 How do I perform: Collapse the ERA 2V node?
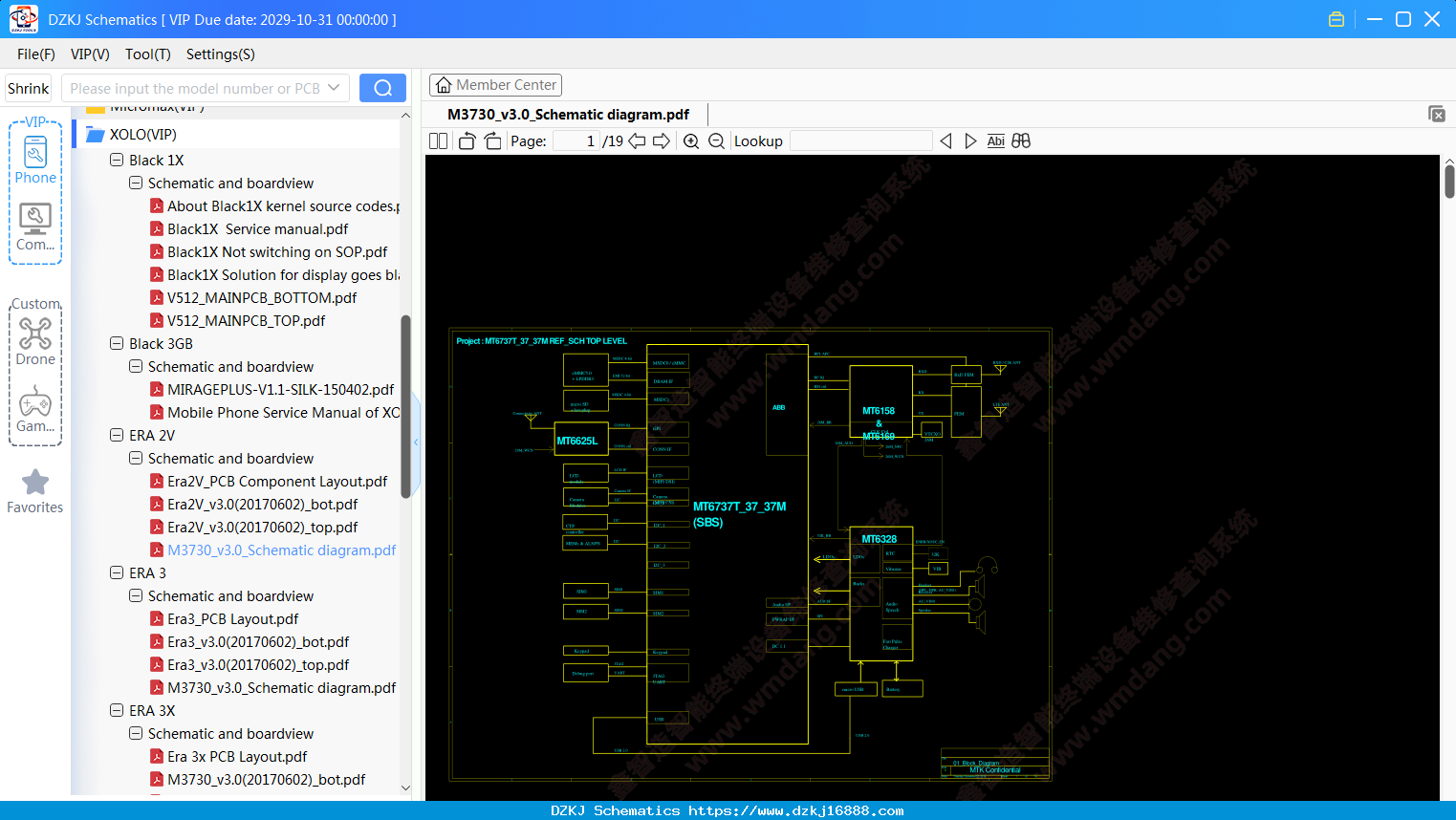click(117, 436)
